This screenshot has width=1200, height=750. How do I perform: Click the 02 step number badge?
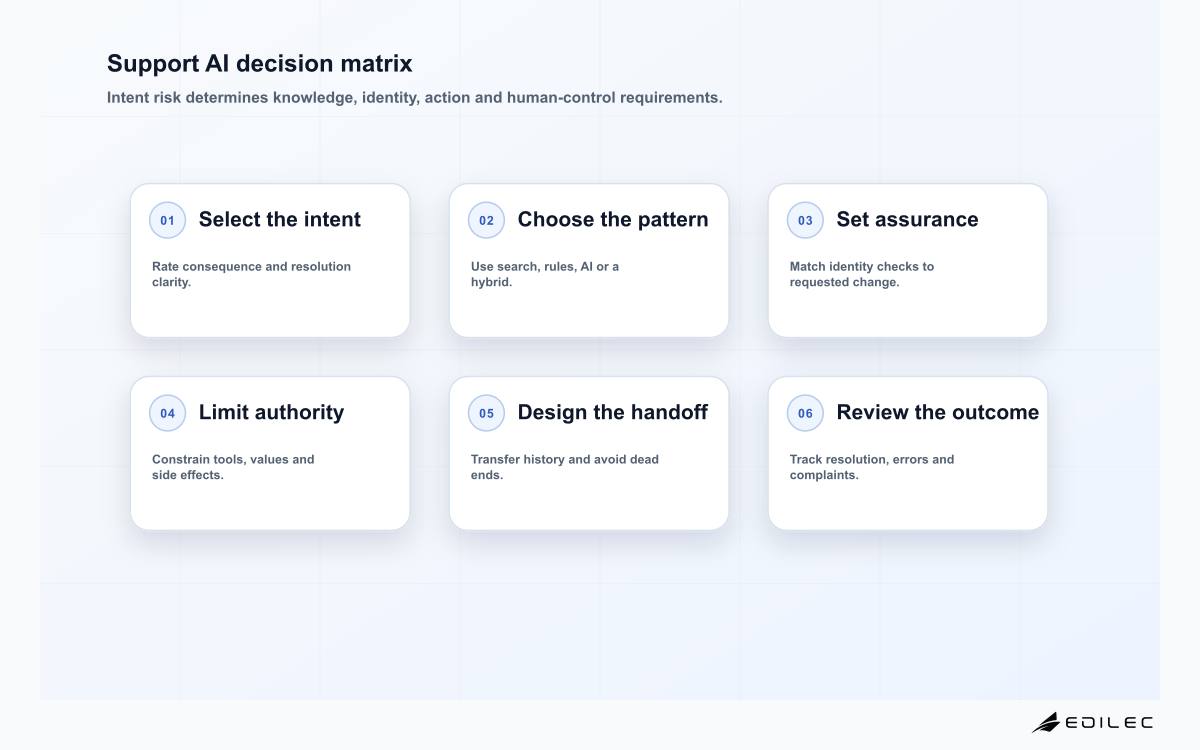click(x=486, y=220)
